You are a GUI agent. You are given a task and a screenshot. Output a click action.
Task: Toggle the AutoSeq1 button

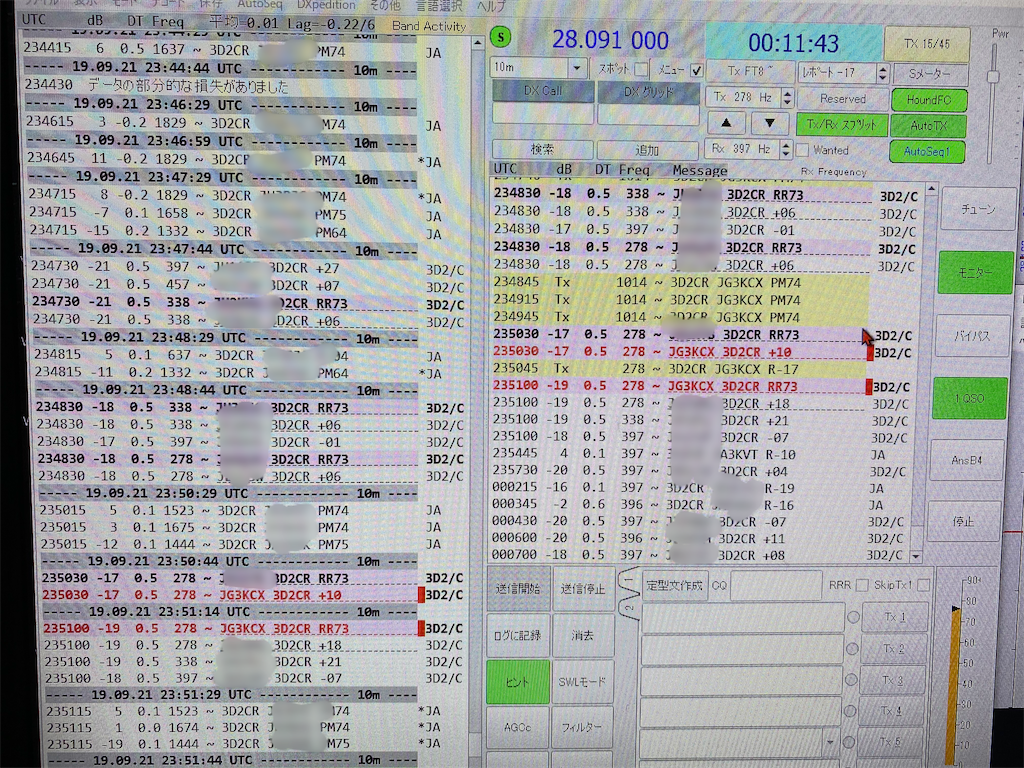(927, 152)
